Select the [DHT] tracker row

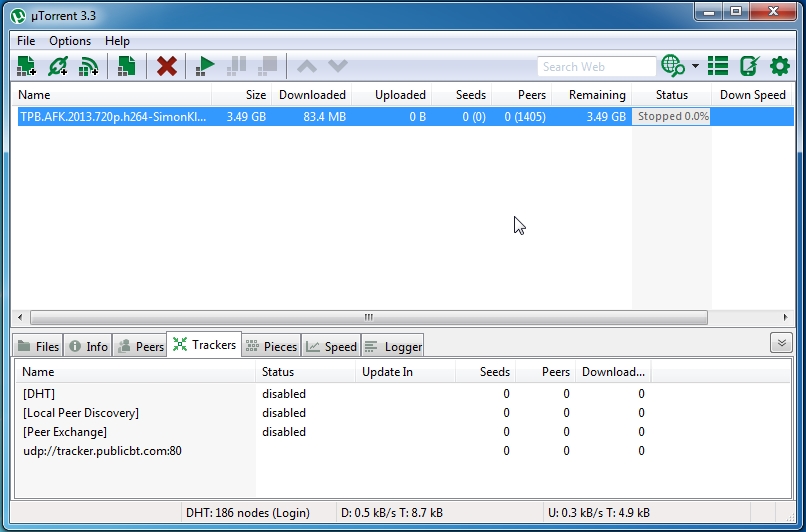click(402, 394)
